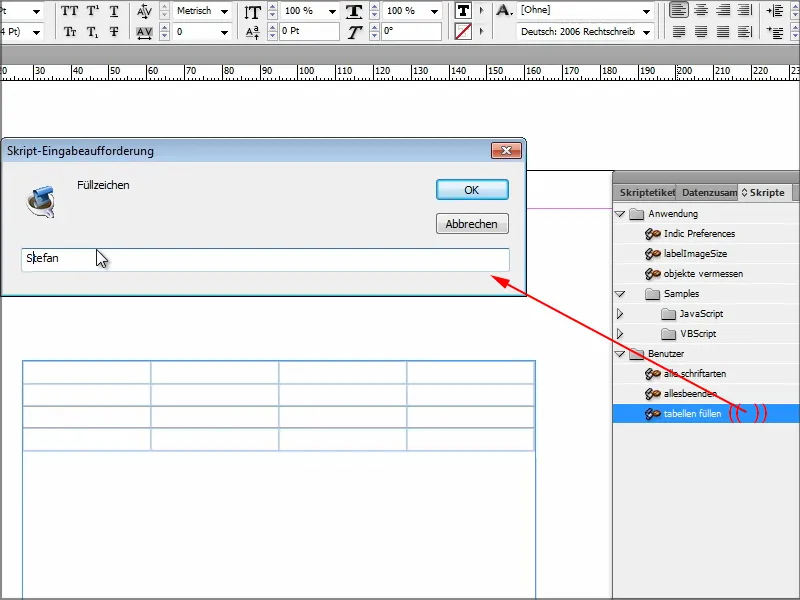Open the [Ohne] character style dropdown
Screen dimensions: 800x600
pyautogui.click(x=646, y=11)
